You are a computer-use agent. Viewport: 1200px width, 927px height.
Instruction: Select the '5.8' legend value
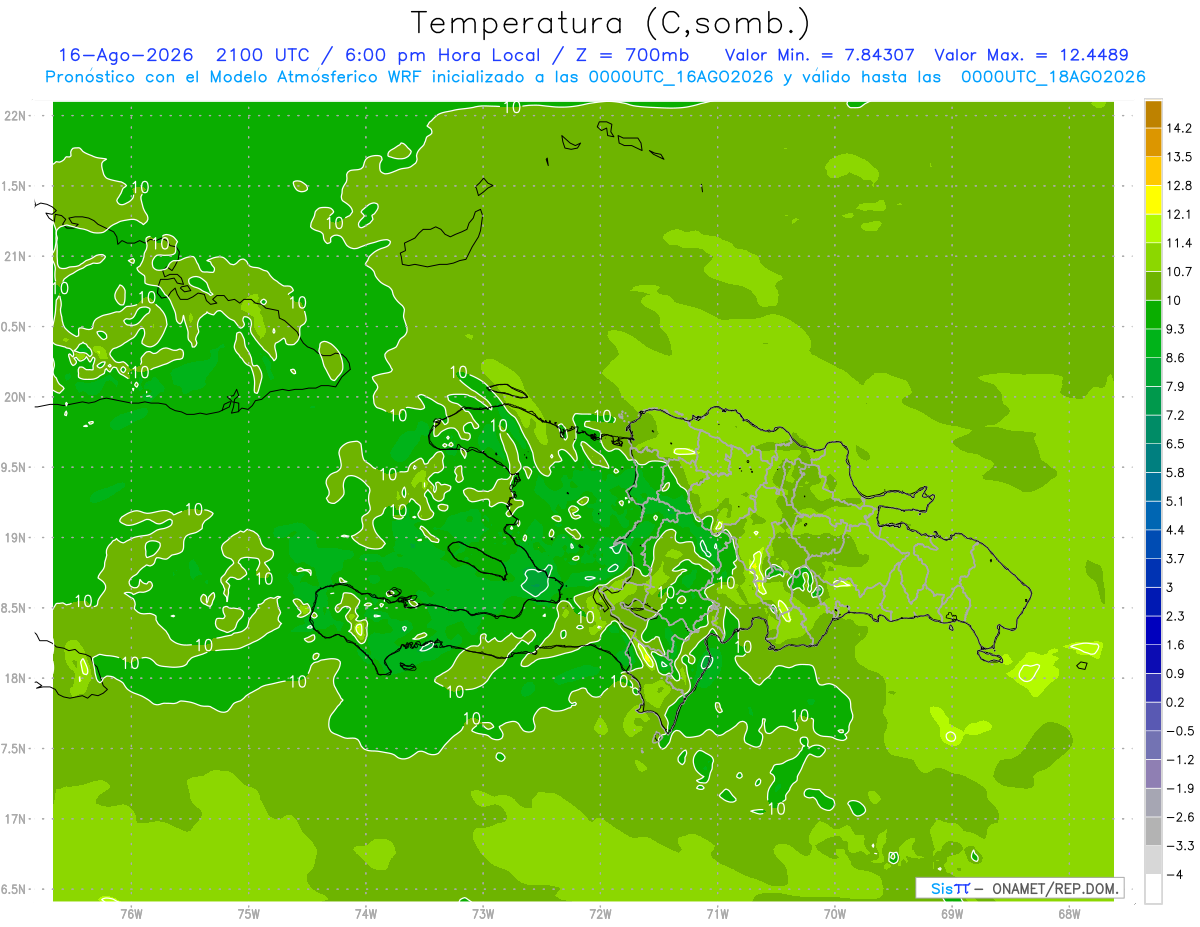(x=1177, y=472)
